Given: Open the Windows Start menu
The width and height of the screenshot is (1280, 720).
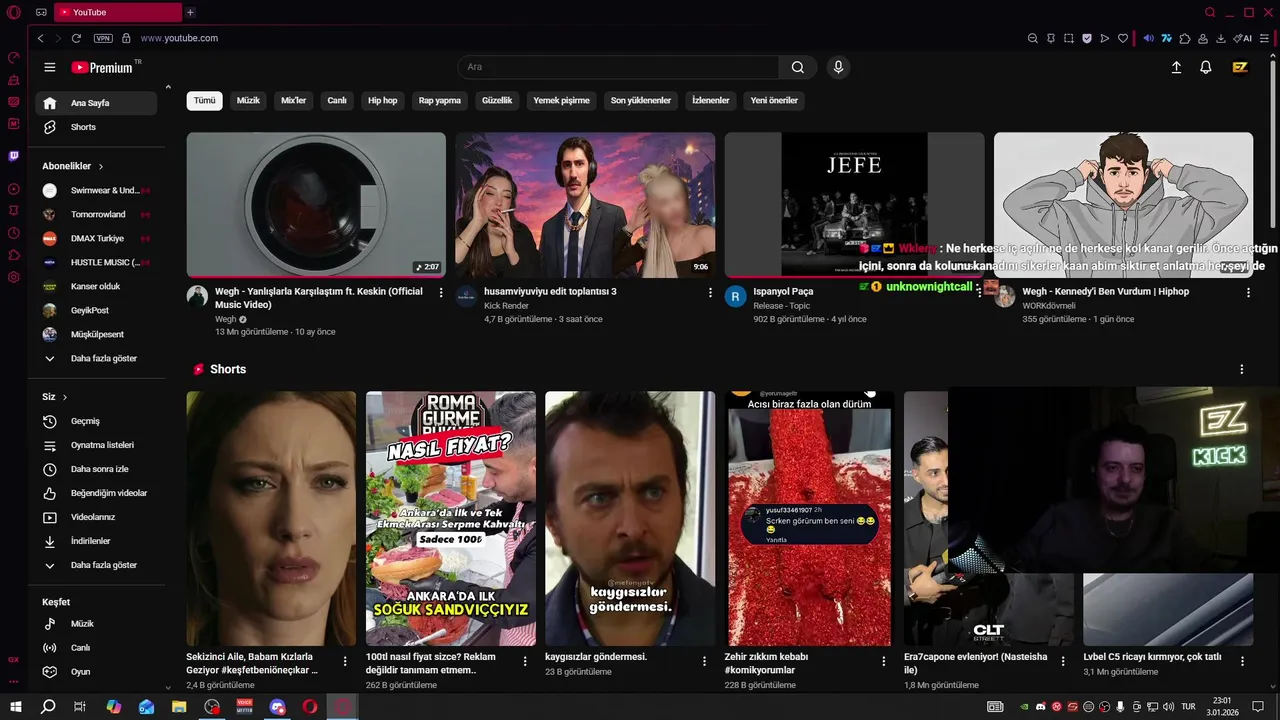Looking at the screenshot, I should pos(15,707).
